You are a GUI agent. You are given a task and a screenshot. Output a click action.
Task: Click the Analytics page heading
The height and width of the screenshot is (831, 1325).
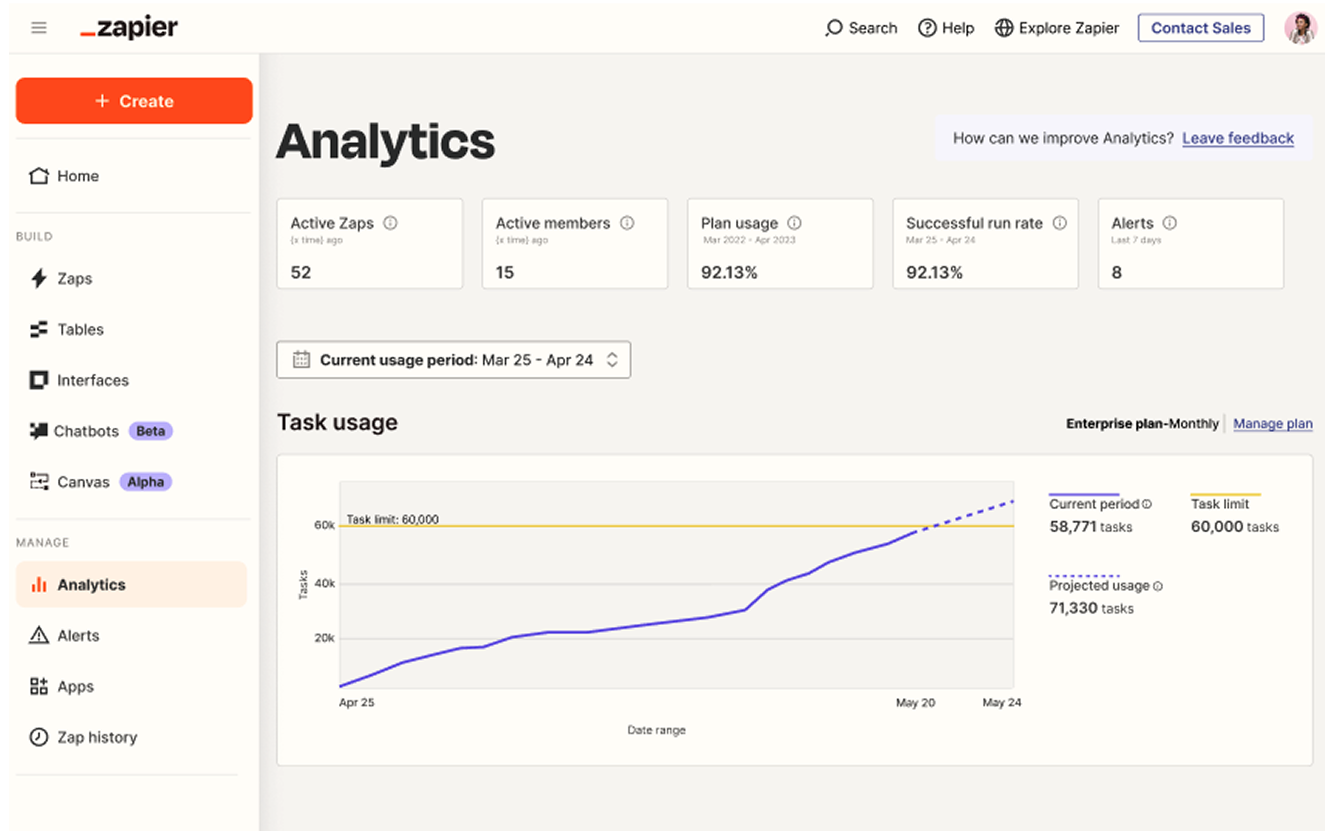(x=386, y=141)
